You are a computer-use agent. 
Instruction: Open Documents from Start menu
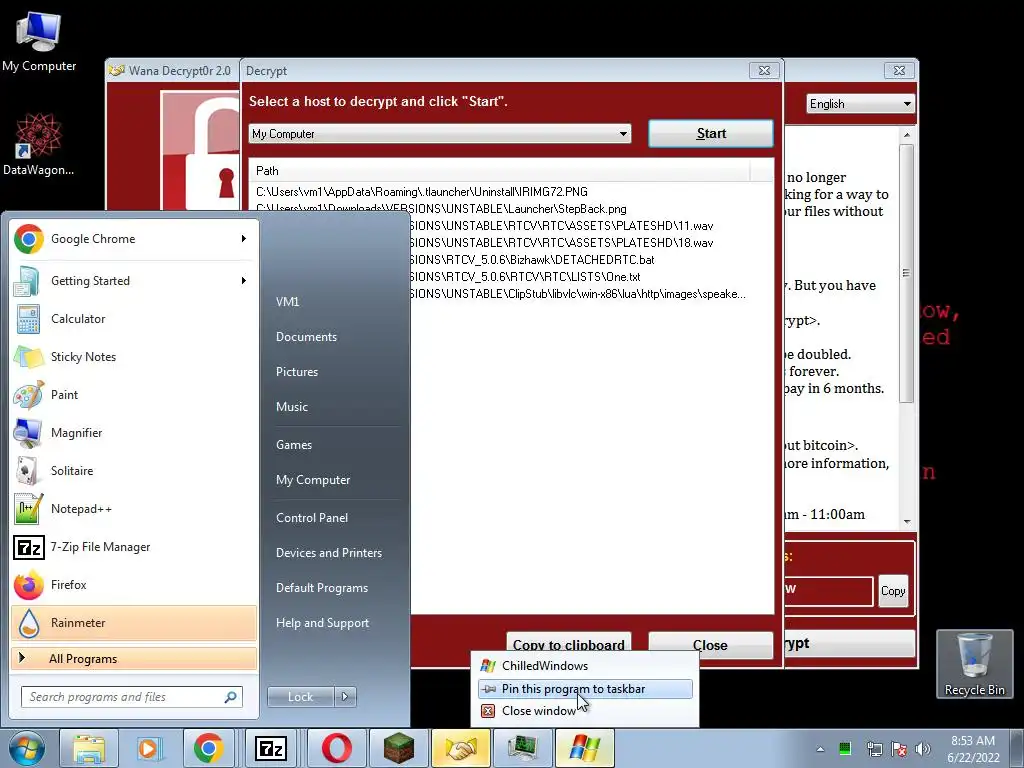pyautogui.click(x=306, y=337)
